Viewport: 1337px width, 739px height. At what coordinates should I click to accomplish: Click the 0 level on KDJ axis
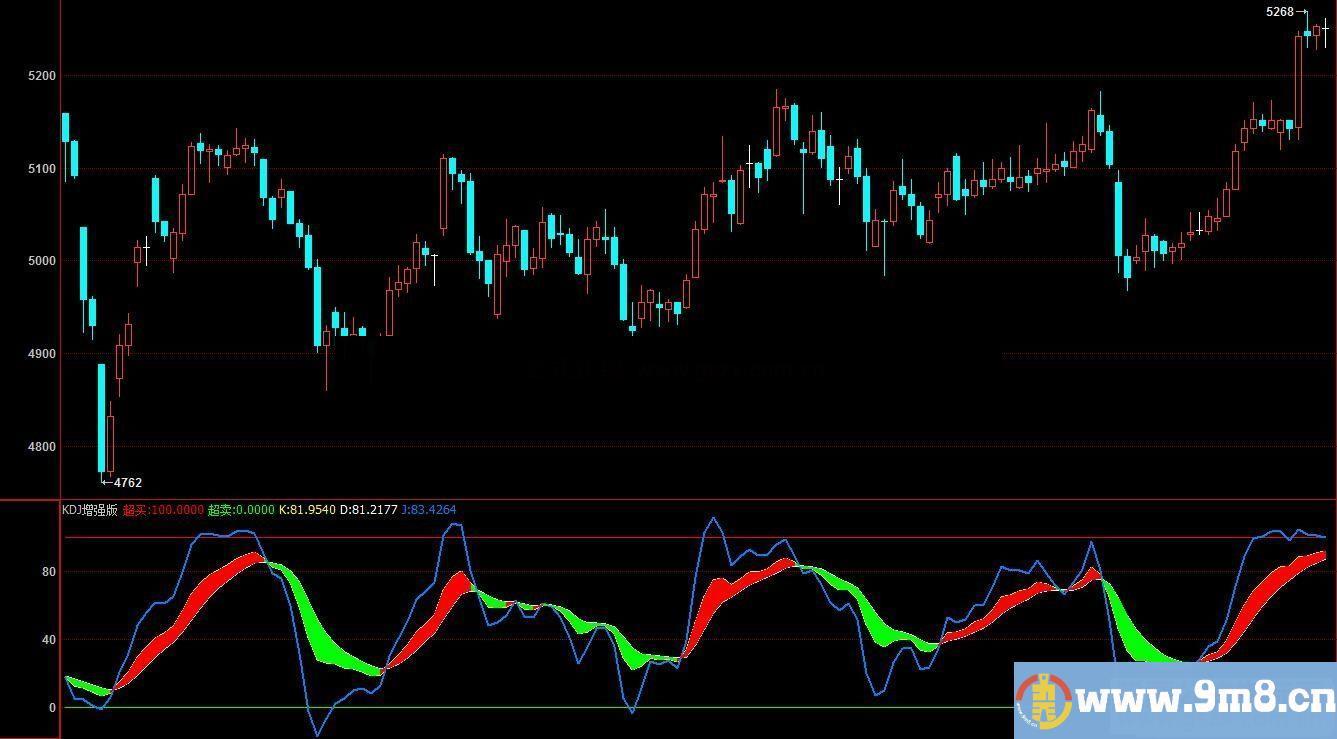coord(52,708)
